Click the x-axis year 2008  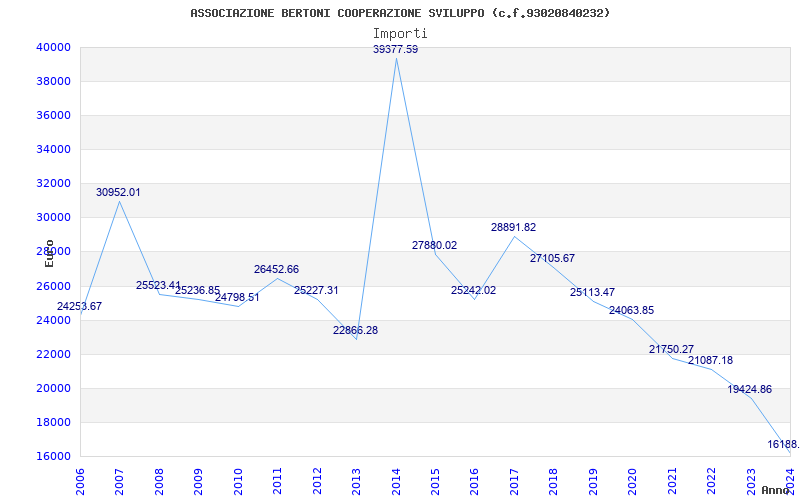point(159,481)
